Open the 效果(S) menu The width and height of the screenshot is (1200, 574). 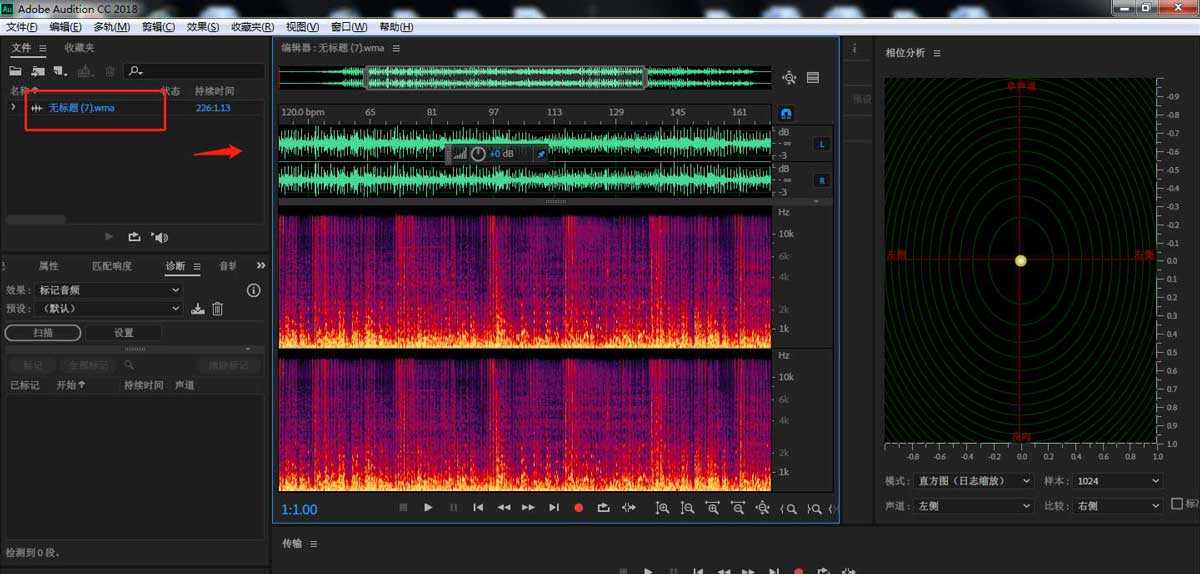click(203, 27)
